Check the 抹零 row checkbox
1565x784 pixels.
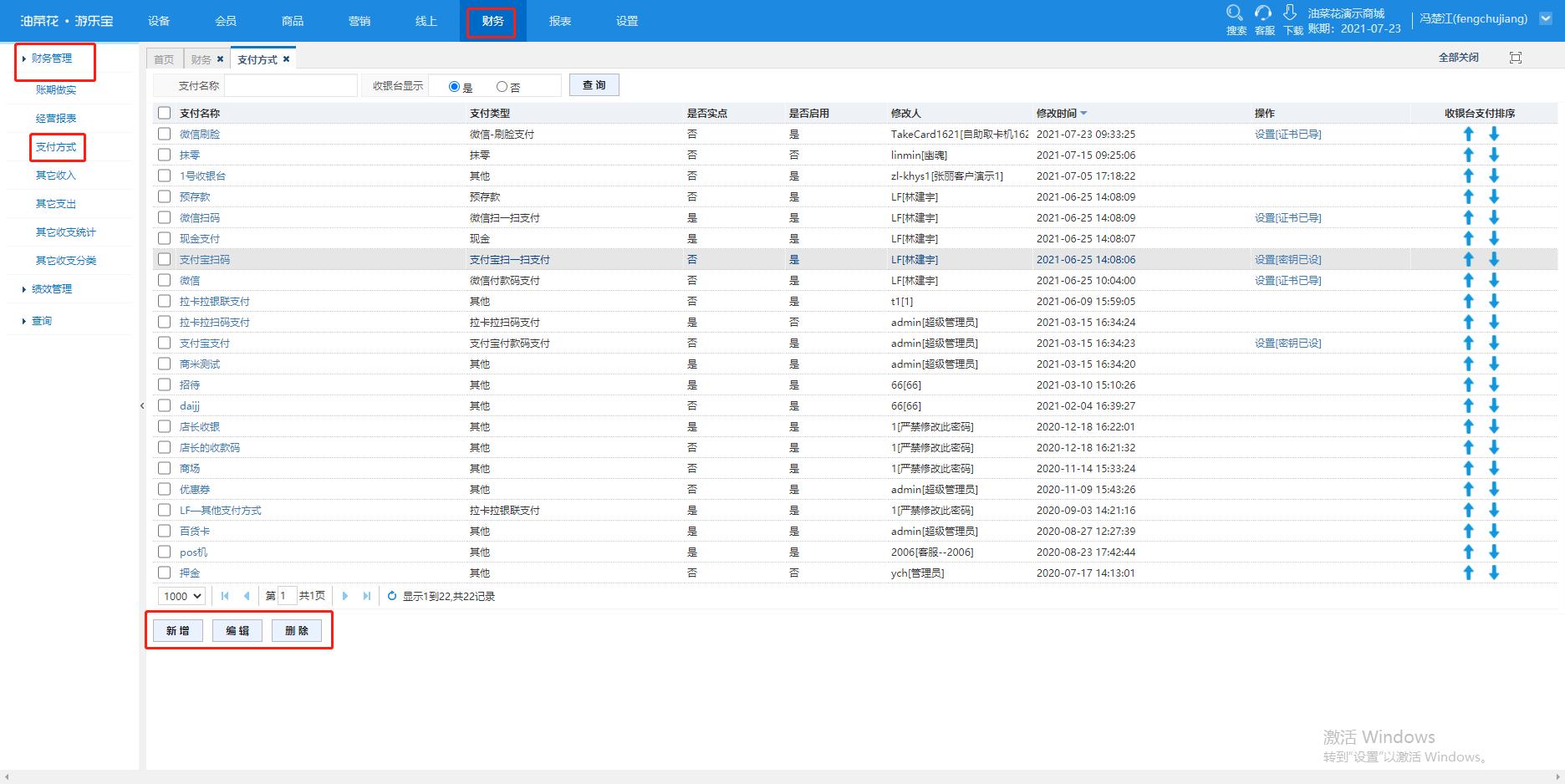164,155
